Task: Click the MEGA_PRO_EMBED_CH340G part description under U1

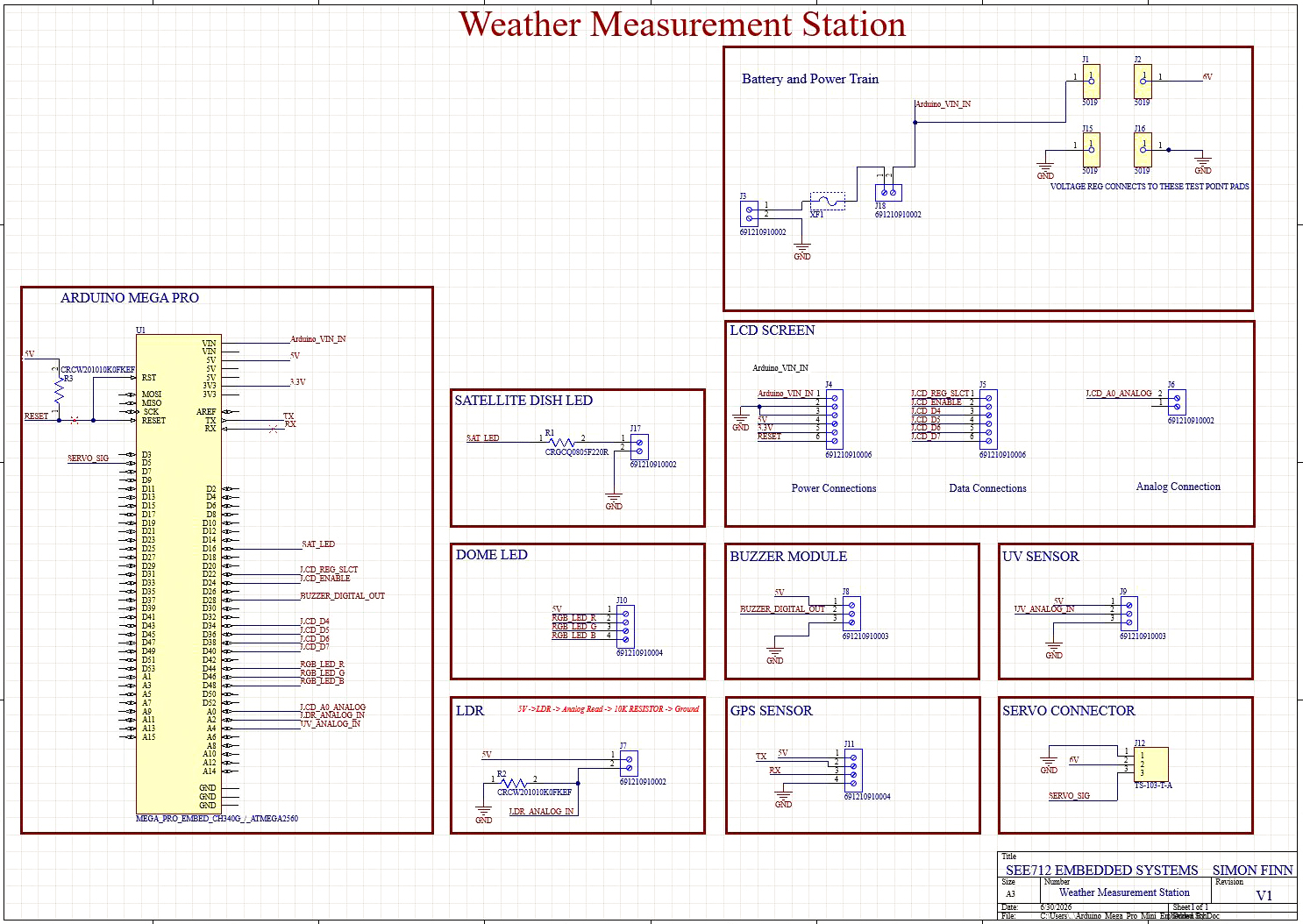Action: (x=217, y=819)
